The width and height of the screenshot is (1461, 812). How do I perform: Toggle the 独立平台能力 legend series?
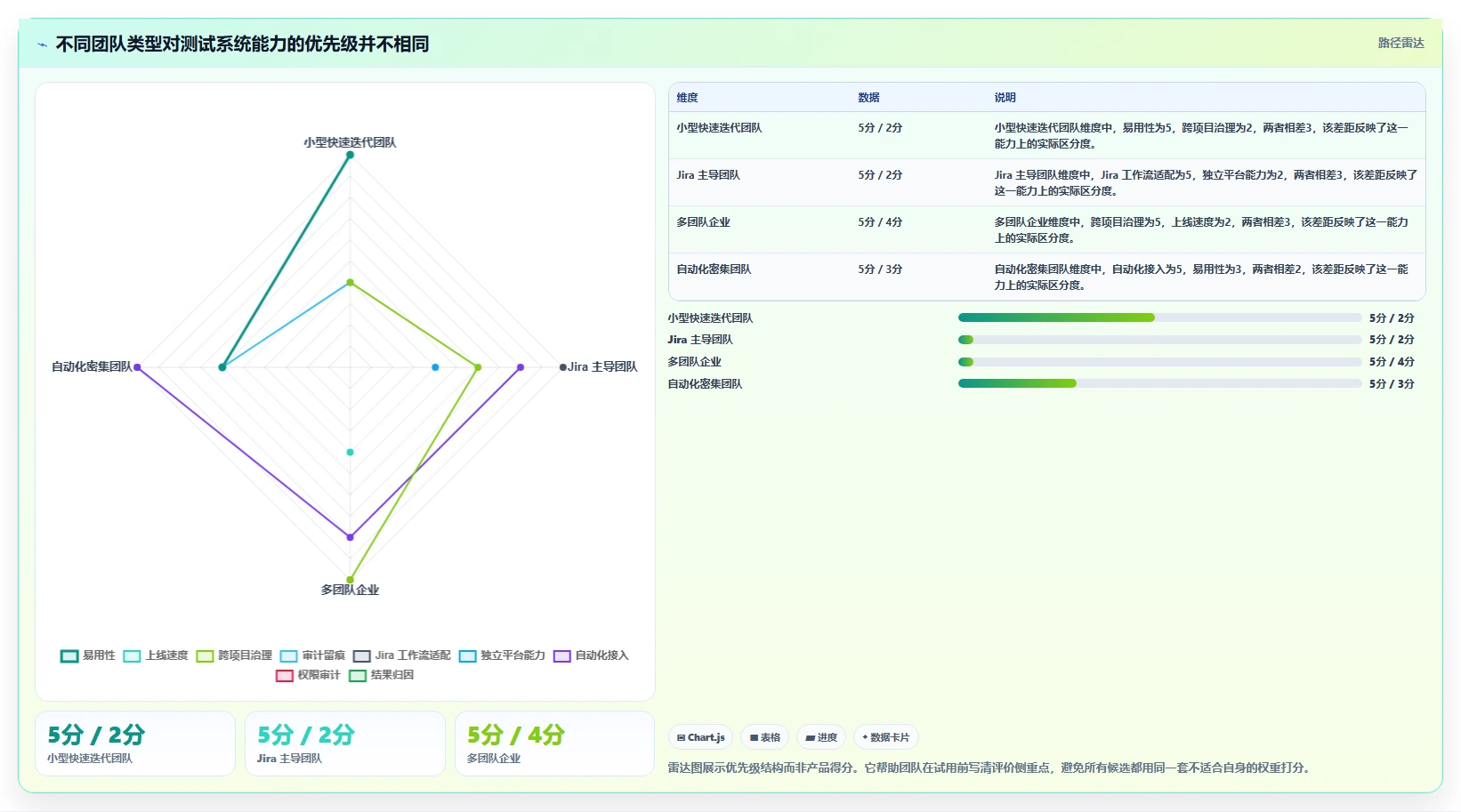coord(502,655)
